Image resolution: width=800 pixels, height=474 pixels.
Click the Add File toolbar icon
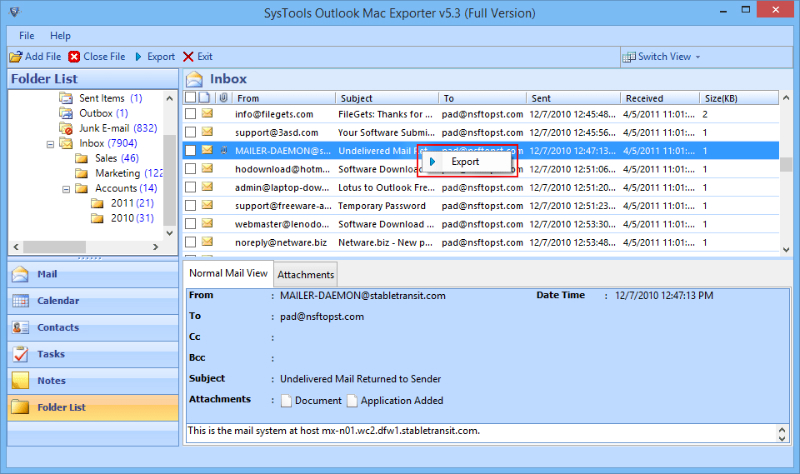point(16,57)
